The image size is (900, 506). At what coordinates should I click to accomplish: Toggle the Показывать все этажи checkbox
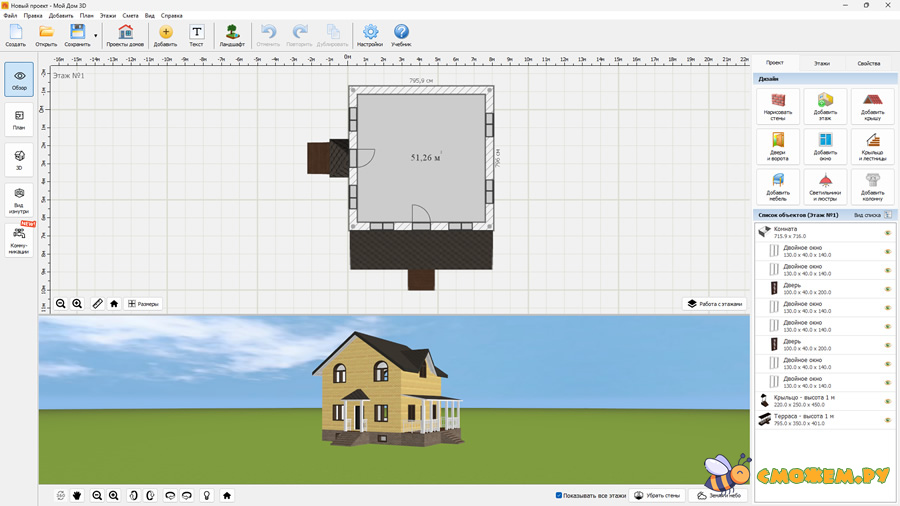pyautogui.click(x=558, y=495)
